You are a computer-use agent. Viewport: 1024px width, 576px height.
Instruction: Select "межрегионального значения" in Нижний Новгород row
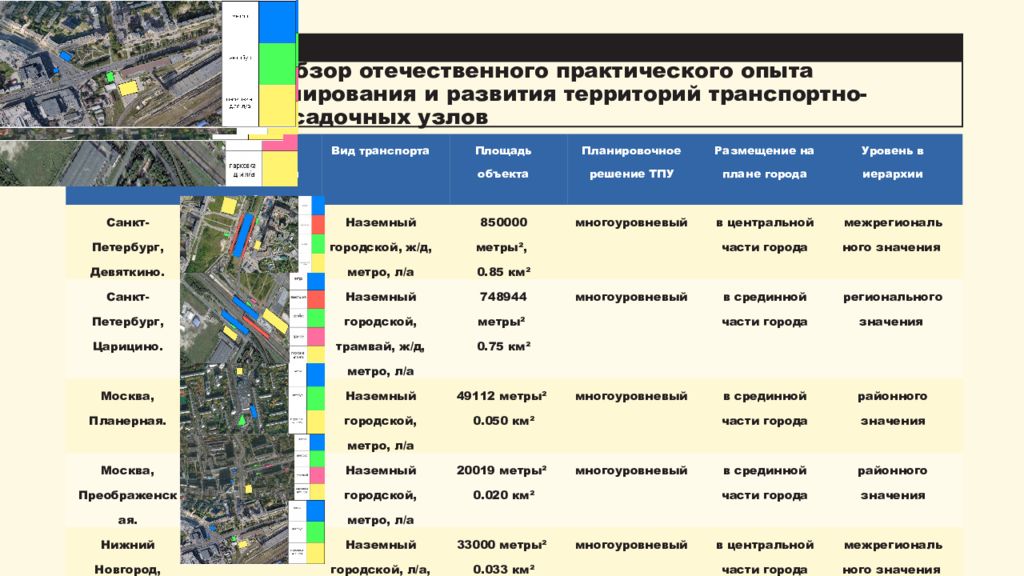(892, 557)
